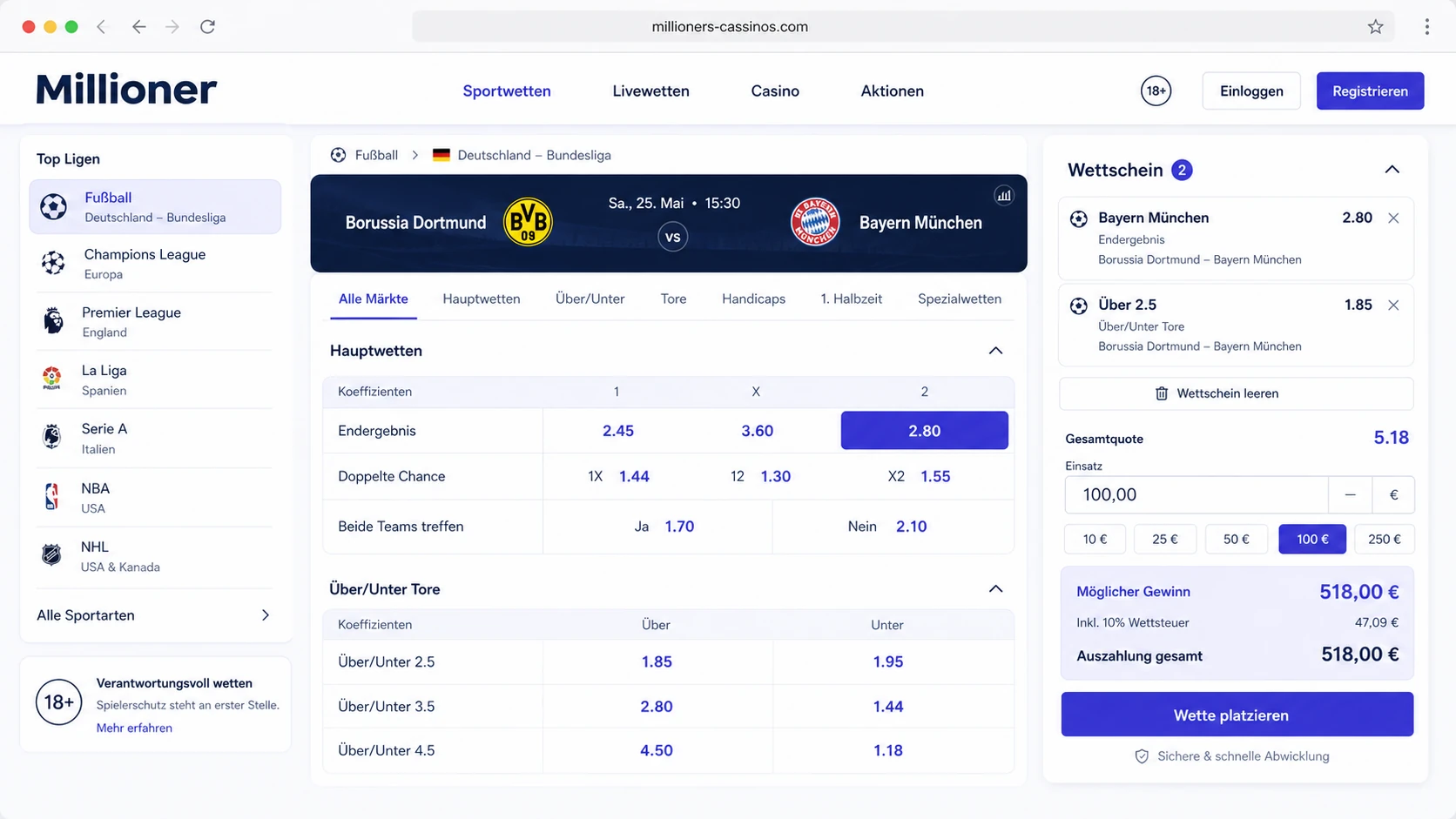Click the Fußball breadcrumb ball icon
The height and width of the screenshot is (819, 1456).
point(338,155)
